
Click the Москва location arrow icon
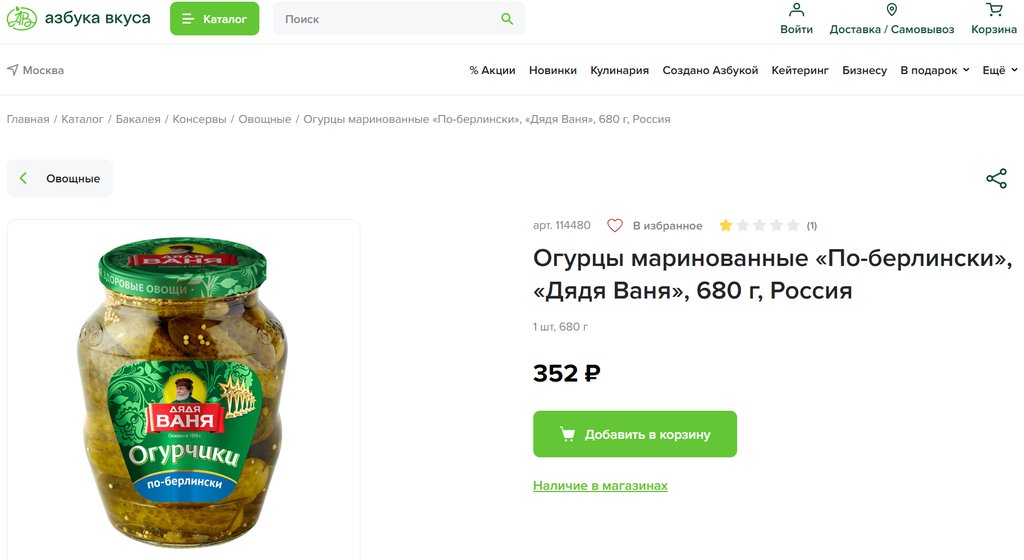click(13, 70)
